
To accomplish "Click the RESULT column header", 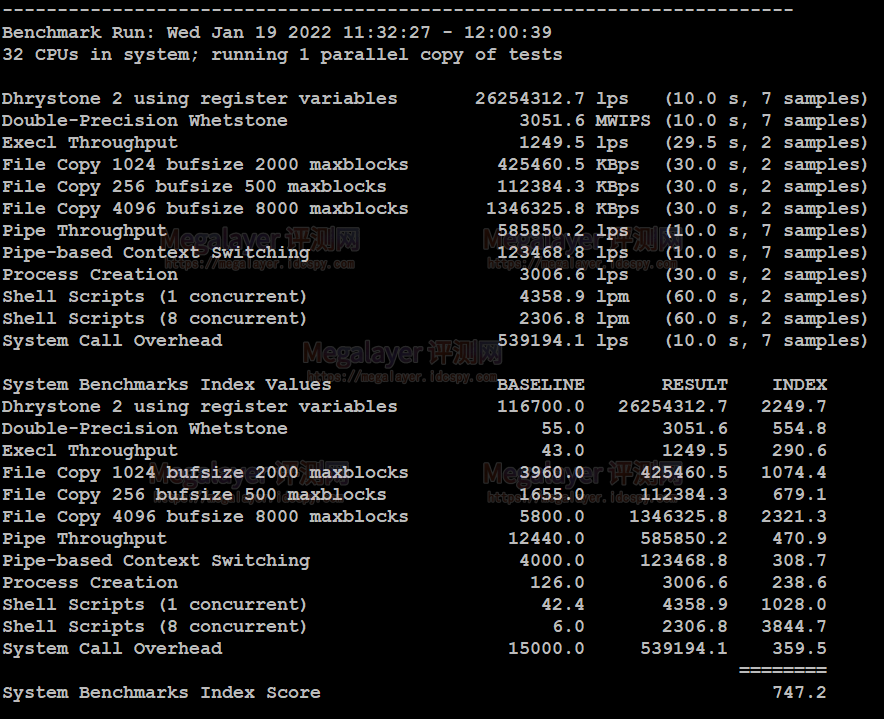I will pyautogui.click(x=695, y=385).
